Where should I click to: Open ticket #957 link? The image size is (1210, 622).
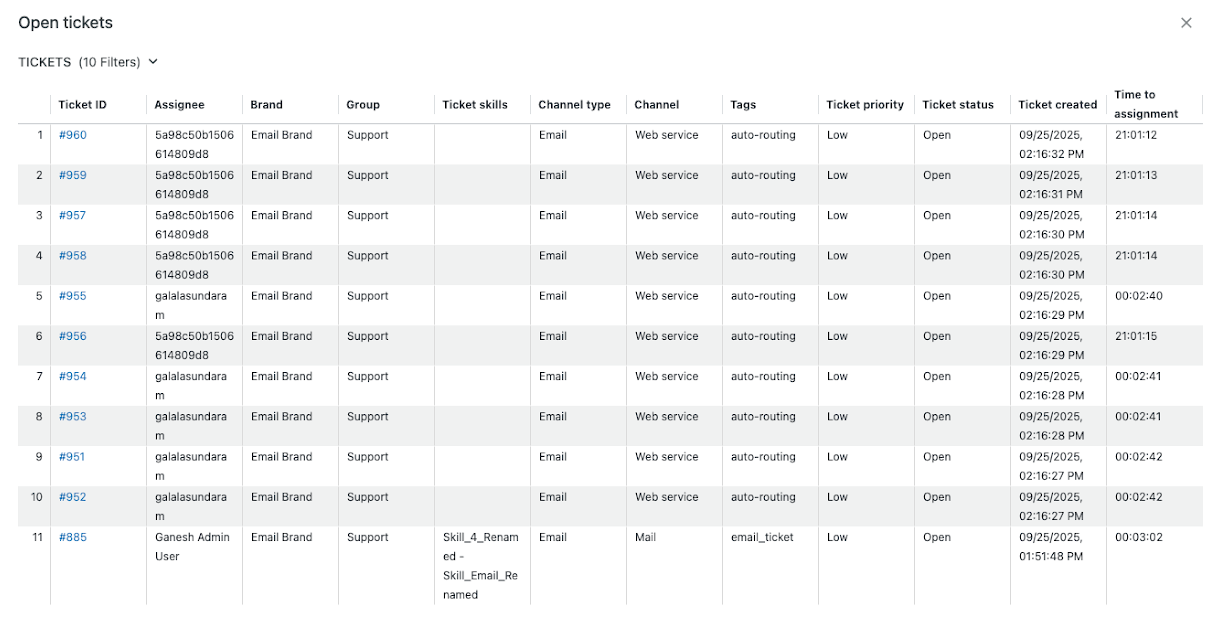tap(73, 215)
